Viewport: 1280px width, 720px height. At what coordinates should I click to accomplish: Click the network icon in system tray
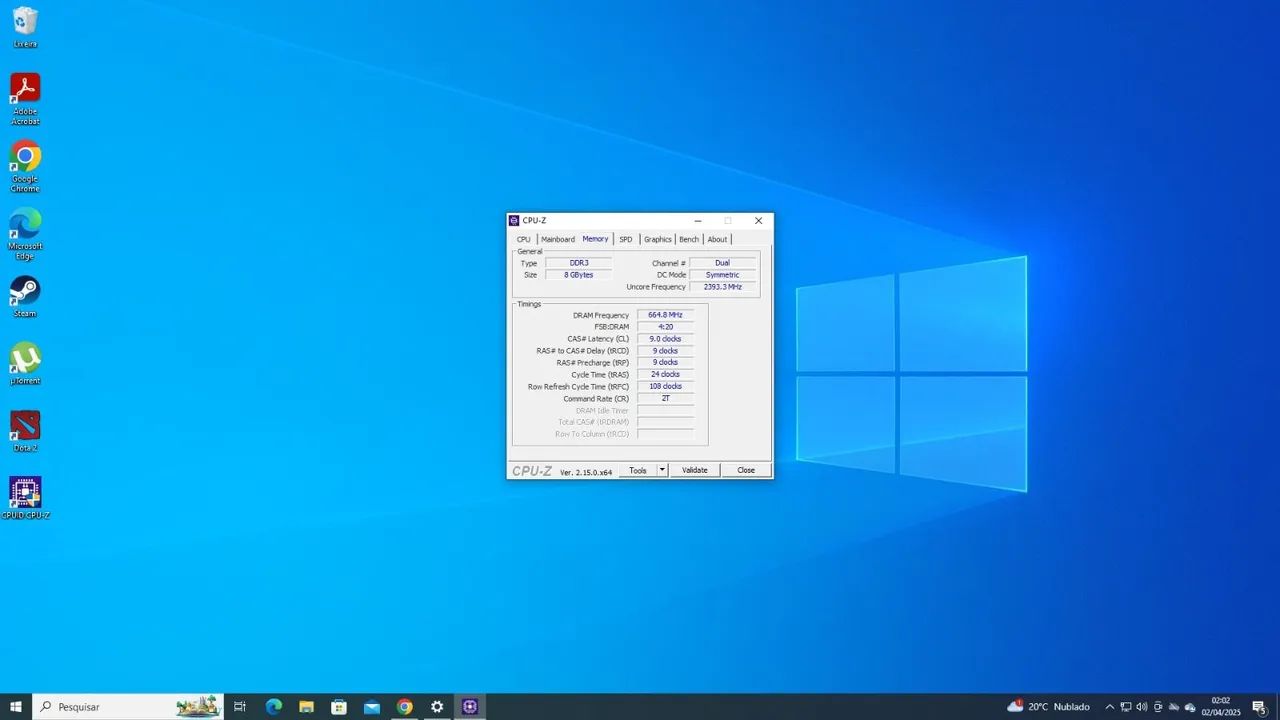pos(1125,707)
